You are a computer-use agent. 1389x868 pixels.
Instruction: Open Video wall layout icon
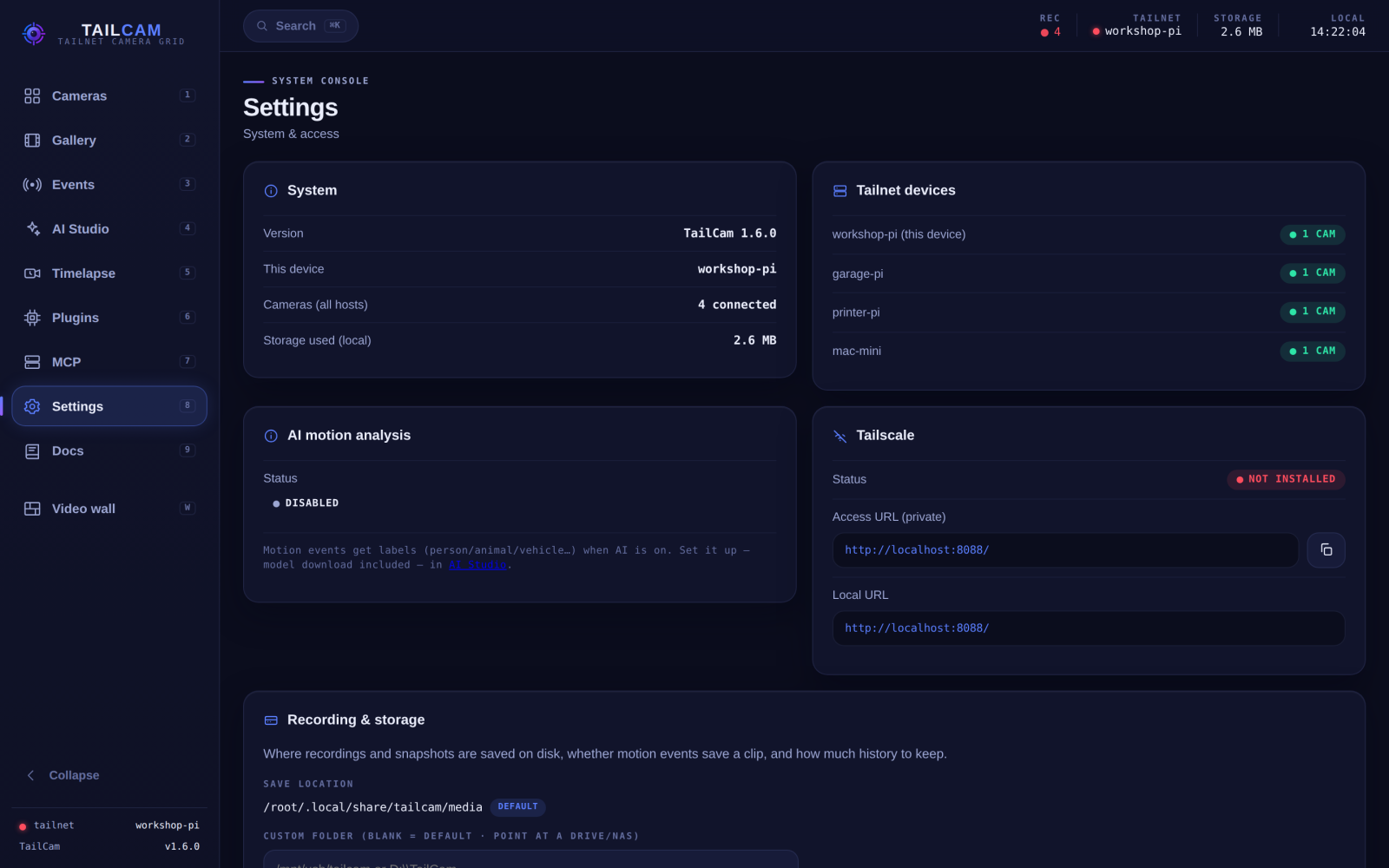click(32, 509)
